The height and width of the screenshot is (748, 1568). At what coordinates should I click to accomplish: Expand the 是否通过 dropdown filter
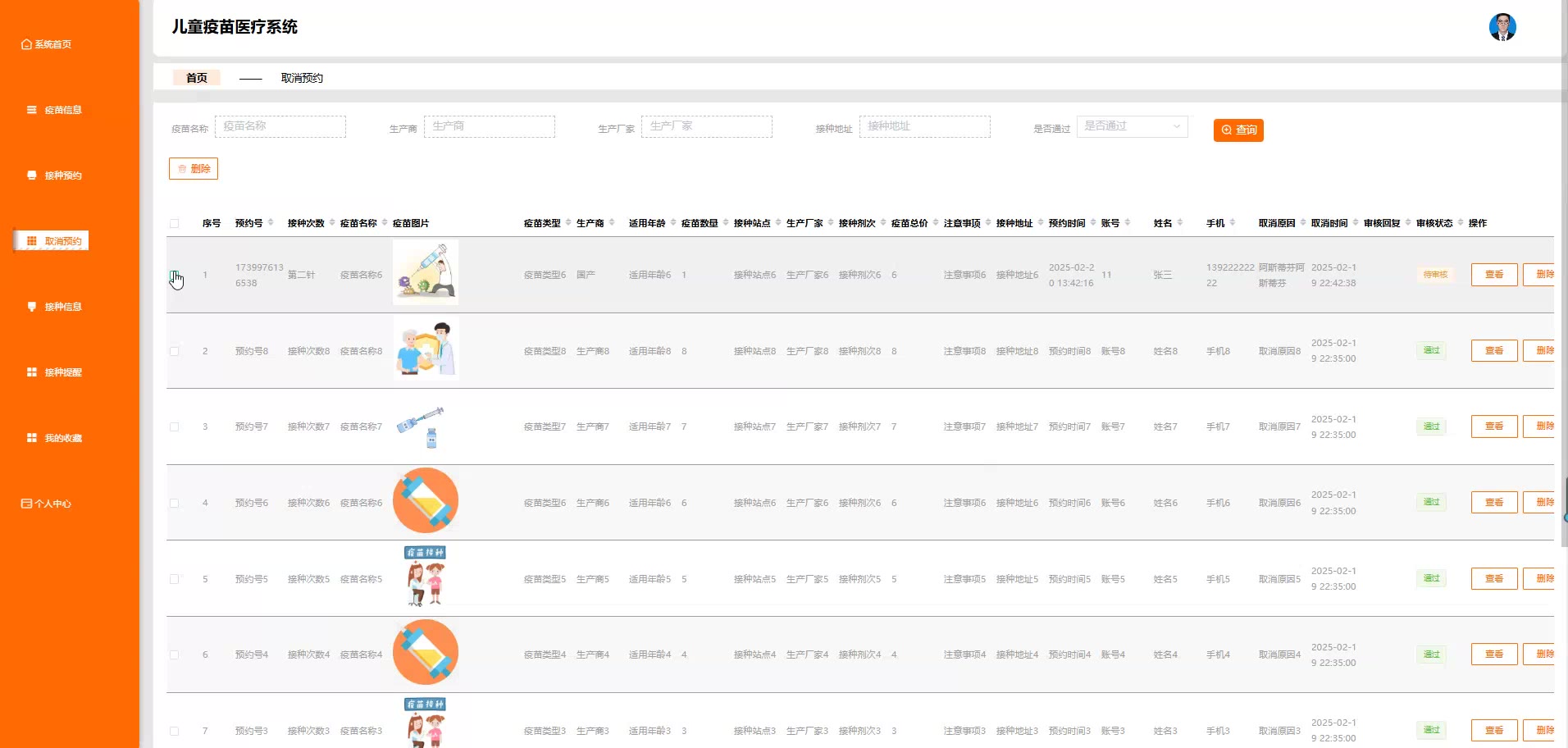[x=1132, y=126]
